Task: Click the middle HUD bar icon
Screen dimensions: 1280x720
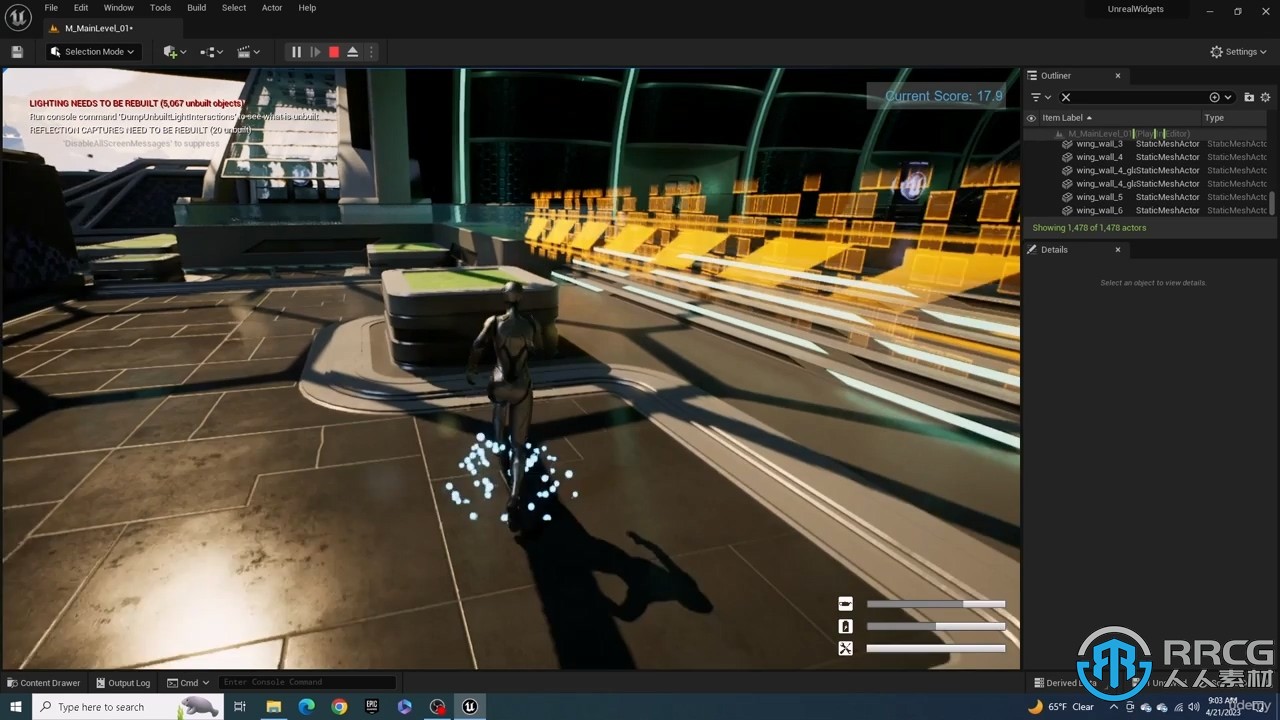Action: (845, 626)
